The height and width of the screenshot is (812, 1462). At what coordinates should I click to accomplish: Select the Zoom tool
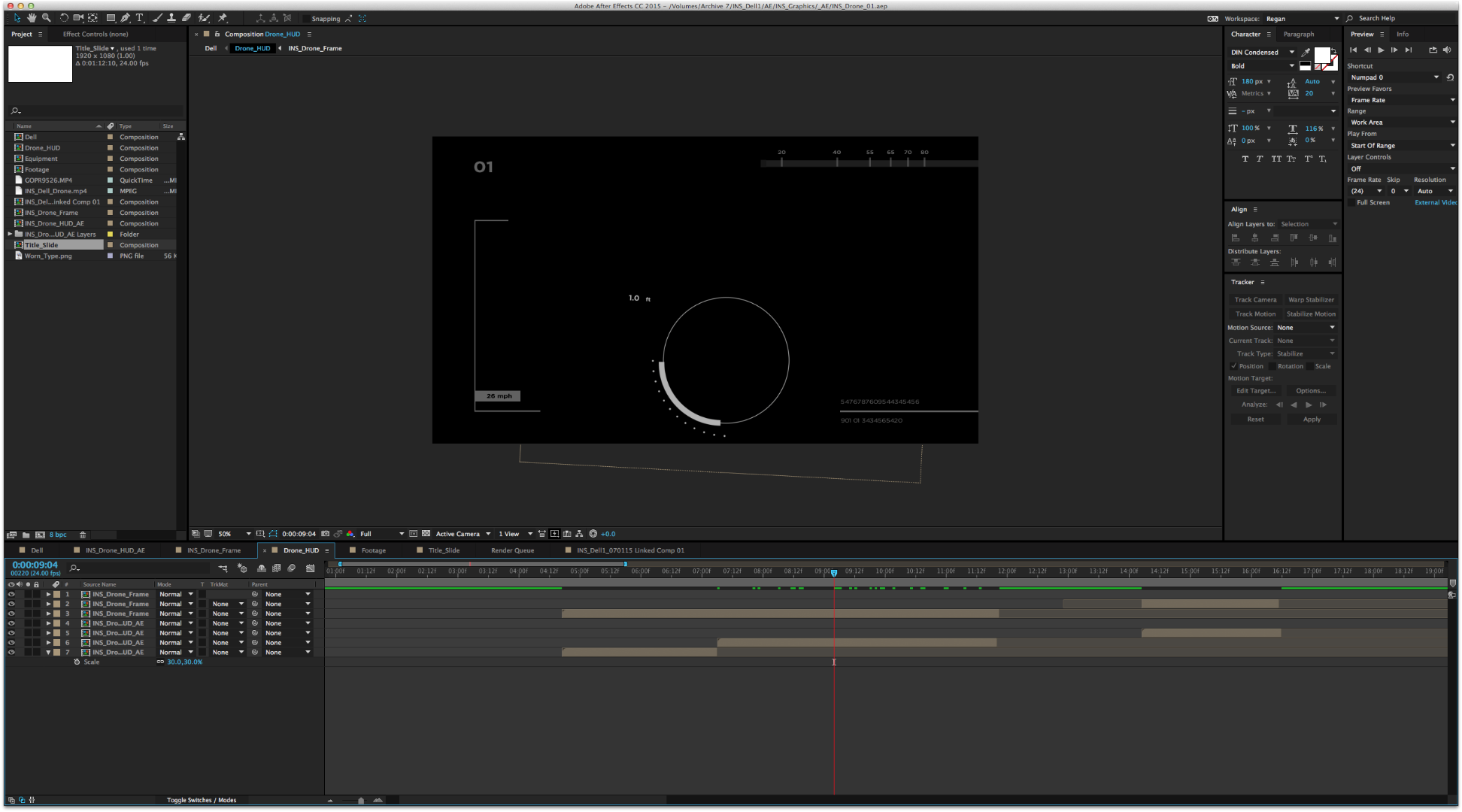[45, 17]
